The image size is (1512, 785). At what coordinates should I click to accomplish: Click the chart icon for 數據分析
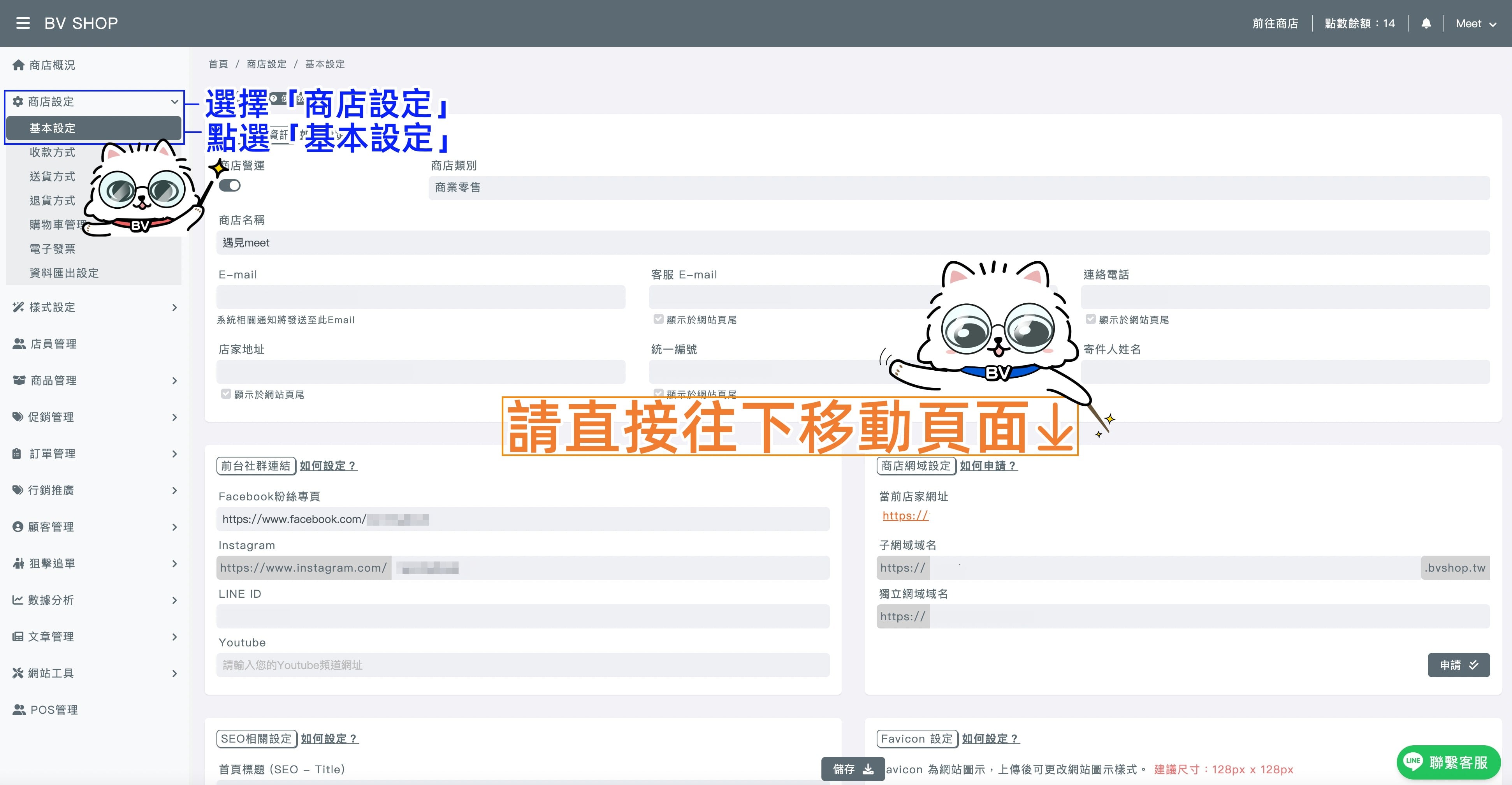pyautogui.click(x=18, y=600)
